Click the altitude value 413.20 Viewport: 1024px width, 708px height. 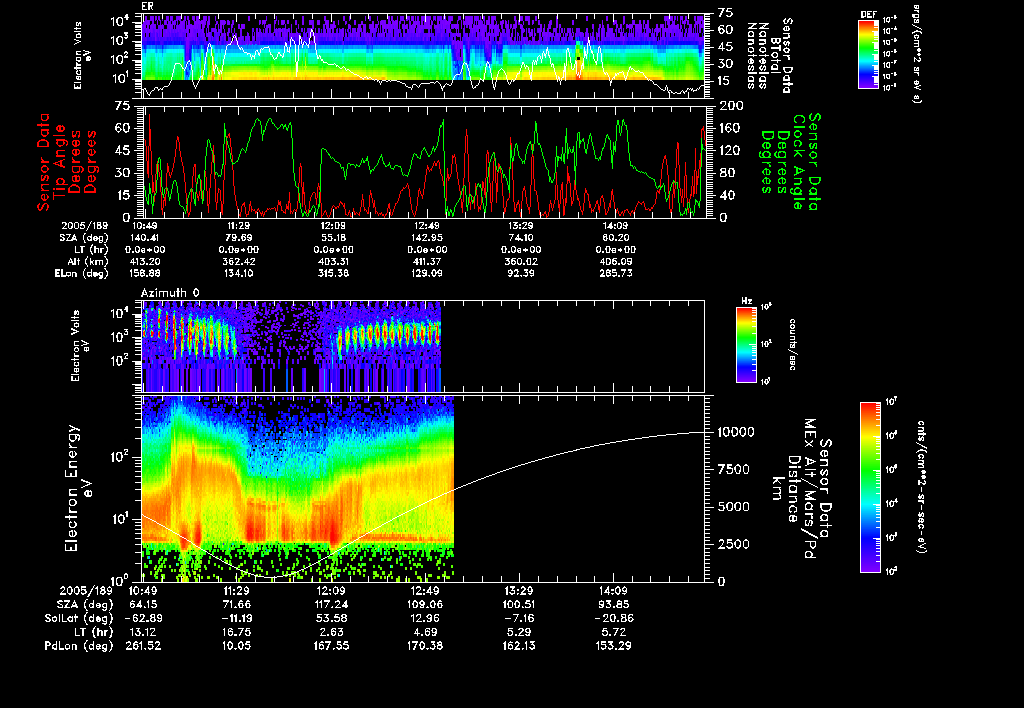pos(145,260)
